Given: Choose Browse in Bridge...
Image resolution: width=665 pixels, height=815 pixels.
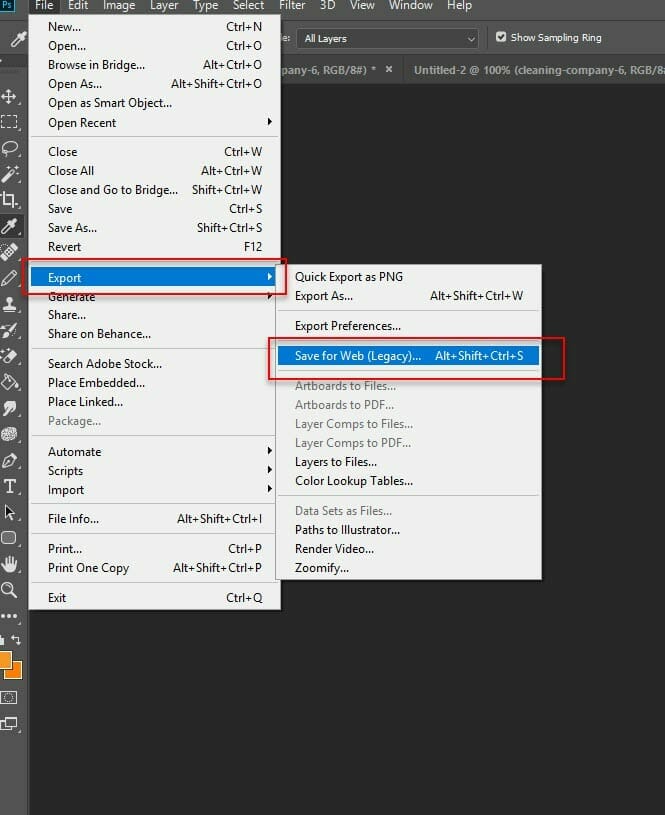Looking at the screenshot, I should 154,65.
